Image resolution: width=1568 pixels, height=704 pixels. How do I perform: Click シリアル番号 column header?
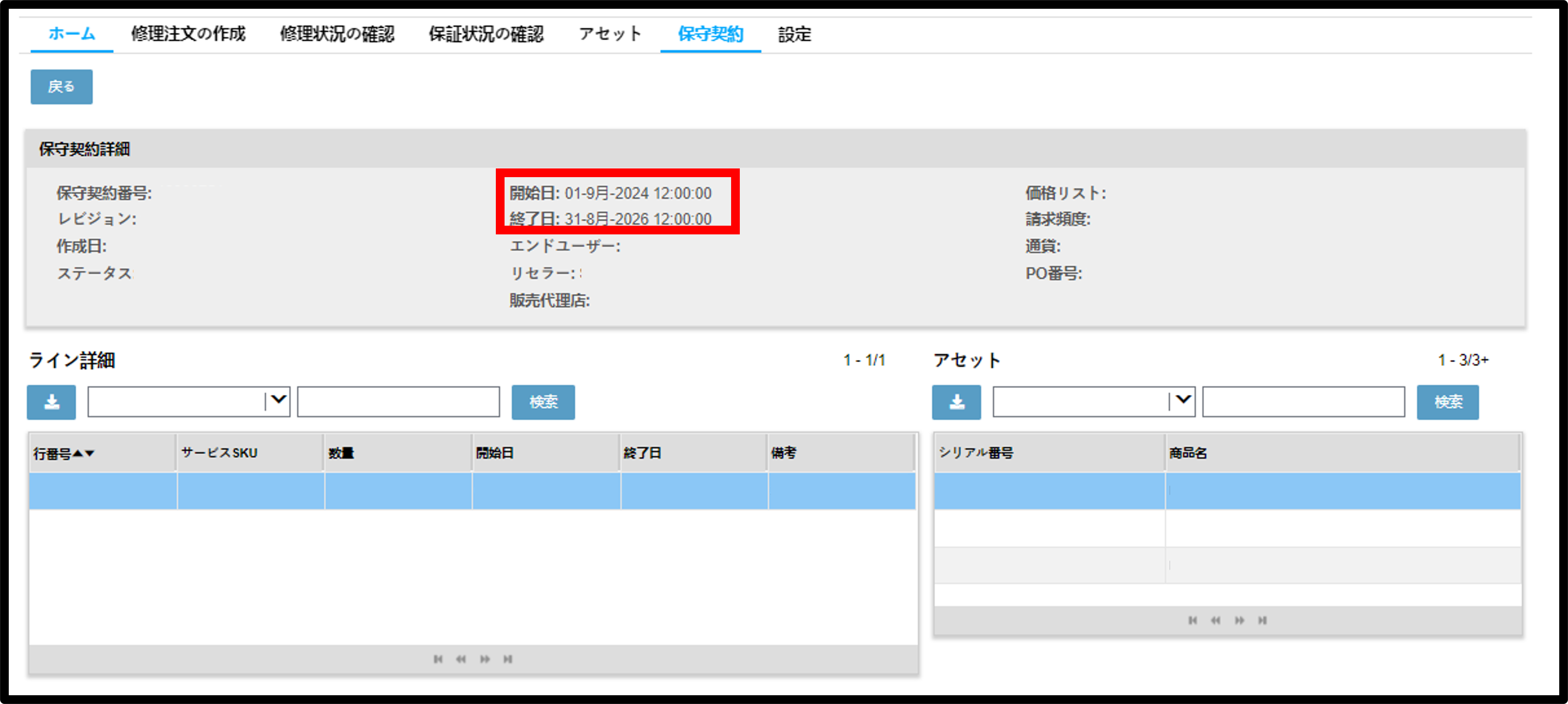[x=1049, y=453]
